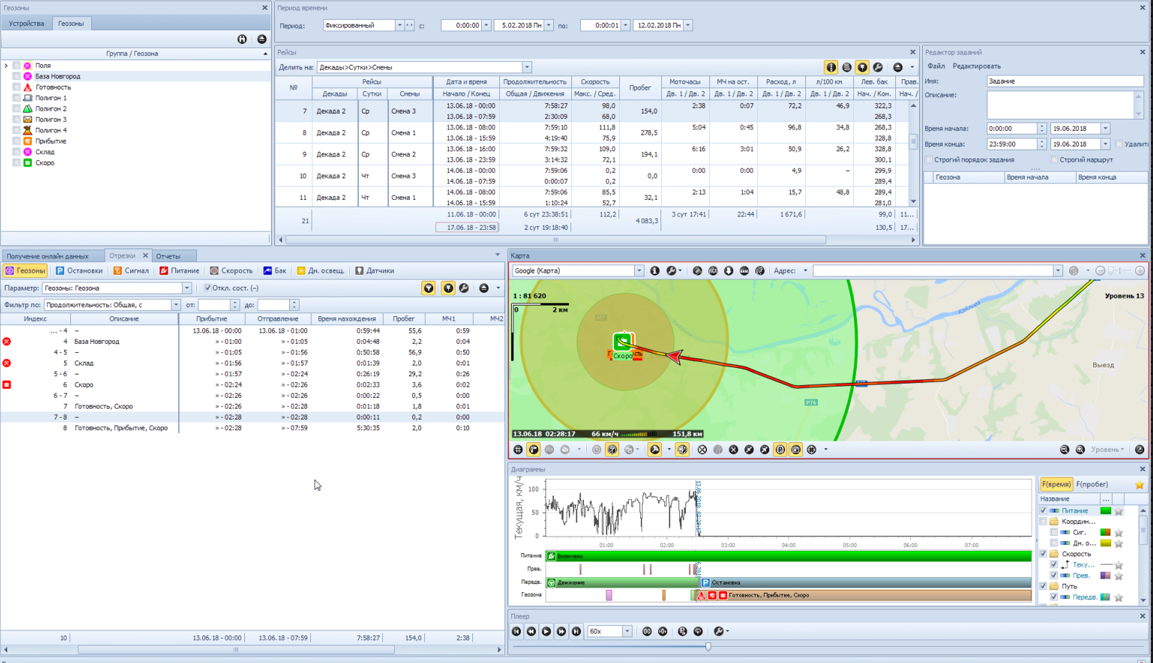
Task: Toggle the Строгий маршрут checkbox
Action: pos(1054,160)
